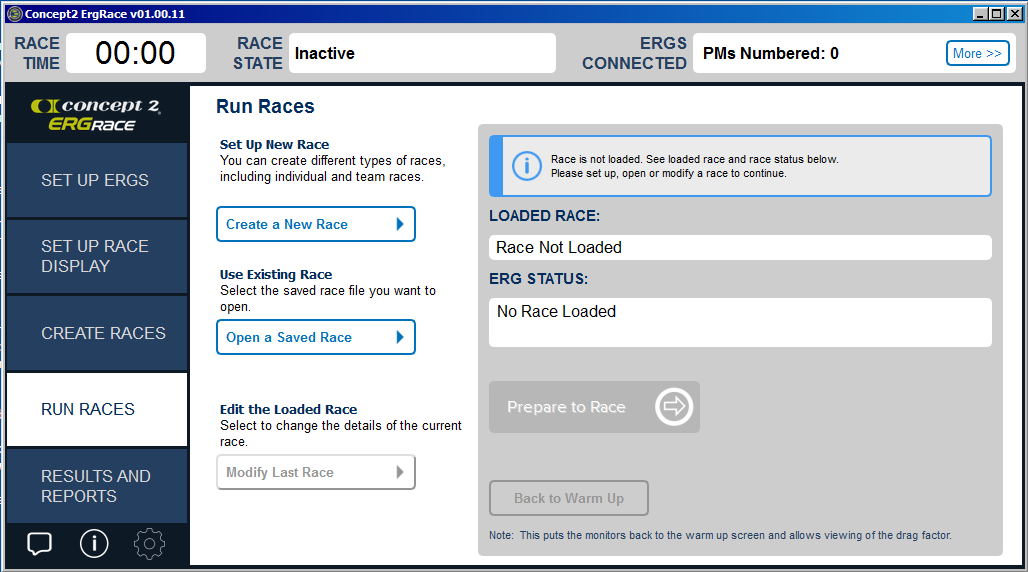
Task: Click the Loaded Race text field
Action: click(739, 247)
